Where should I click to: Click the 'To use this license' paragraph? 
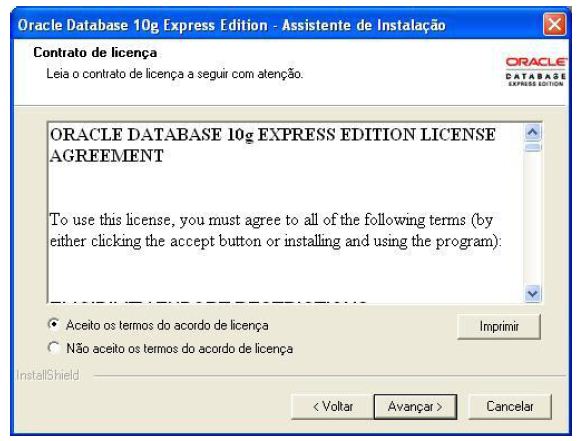[x=275, y=230]
